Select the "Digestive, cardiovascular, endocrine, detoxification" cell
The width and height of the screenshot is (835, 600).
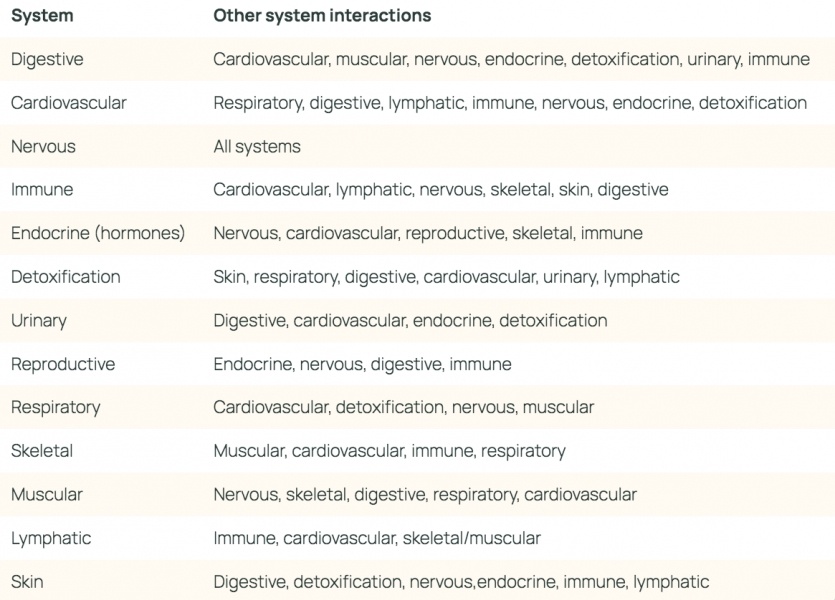[x=410, y=320]
